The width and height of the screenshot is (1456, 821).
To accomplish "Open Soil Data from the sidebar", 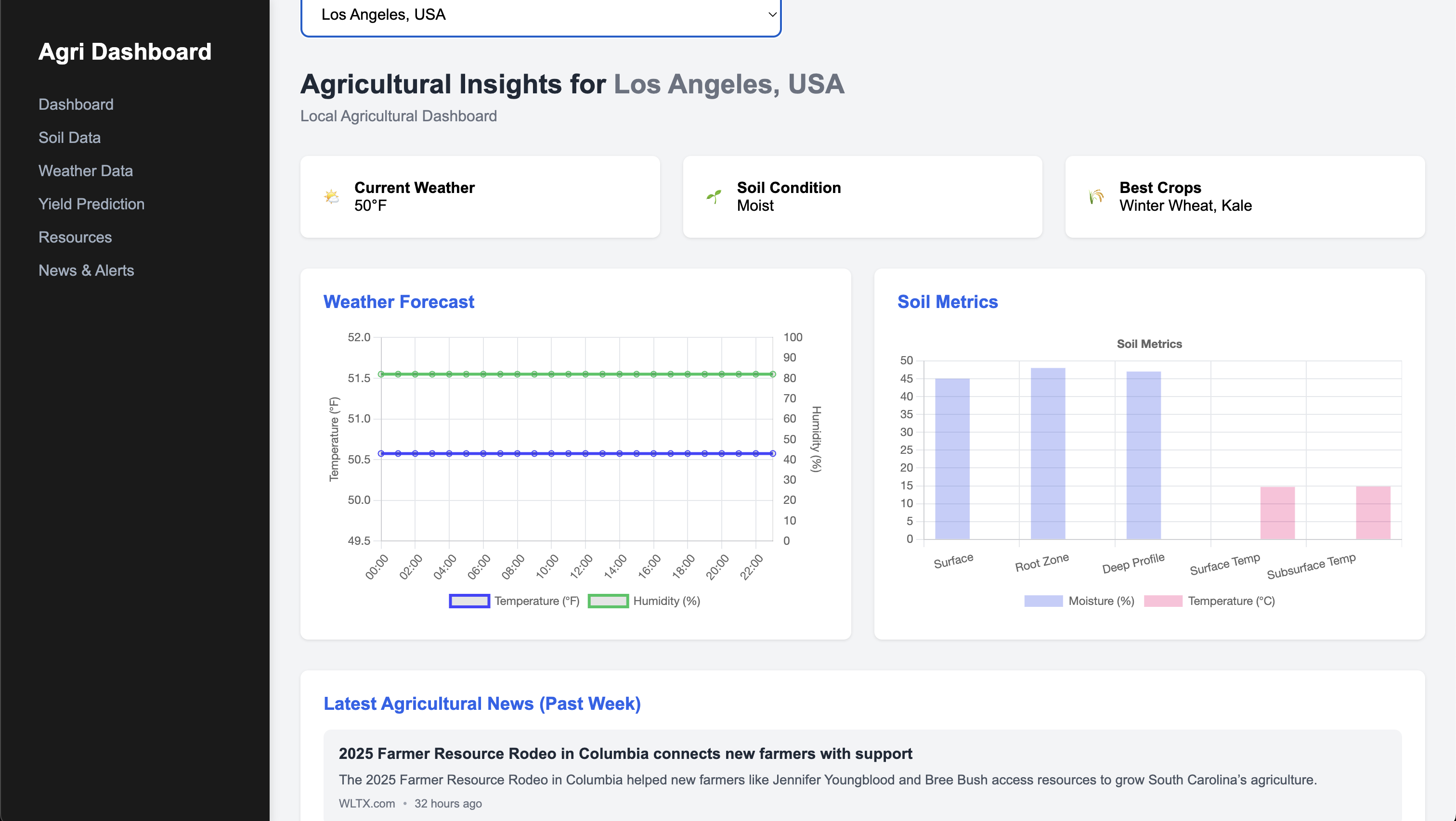I will (x=69, y=137).
